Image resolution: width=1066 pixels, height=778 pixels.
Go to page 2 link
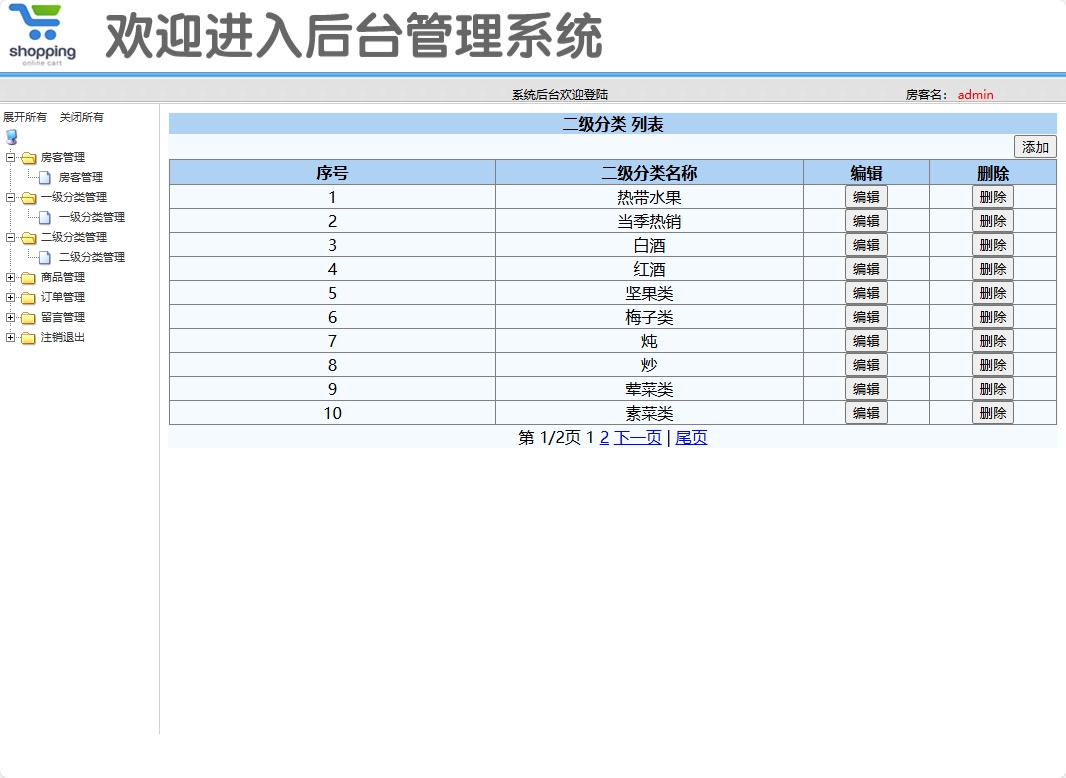click(x=604, y=437)
